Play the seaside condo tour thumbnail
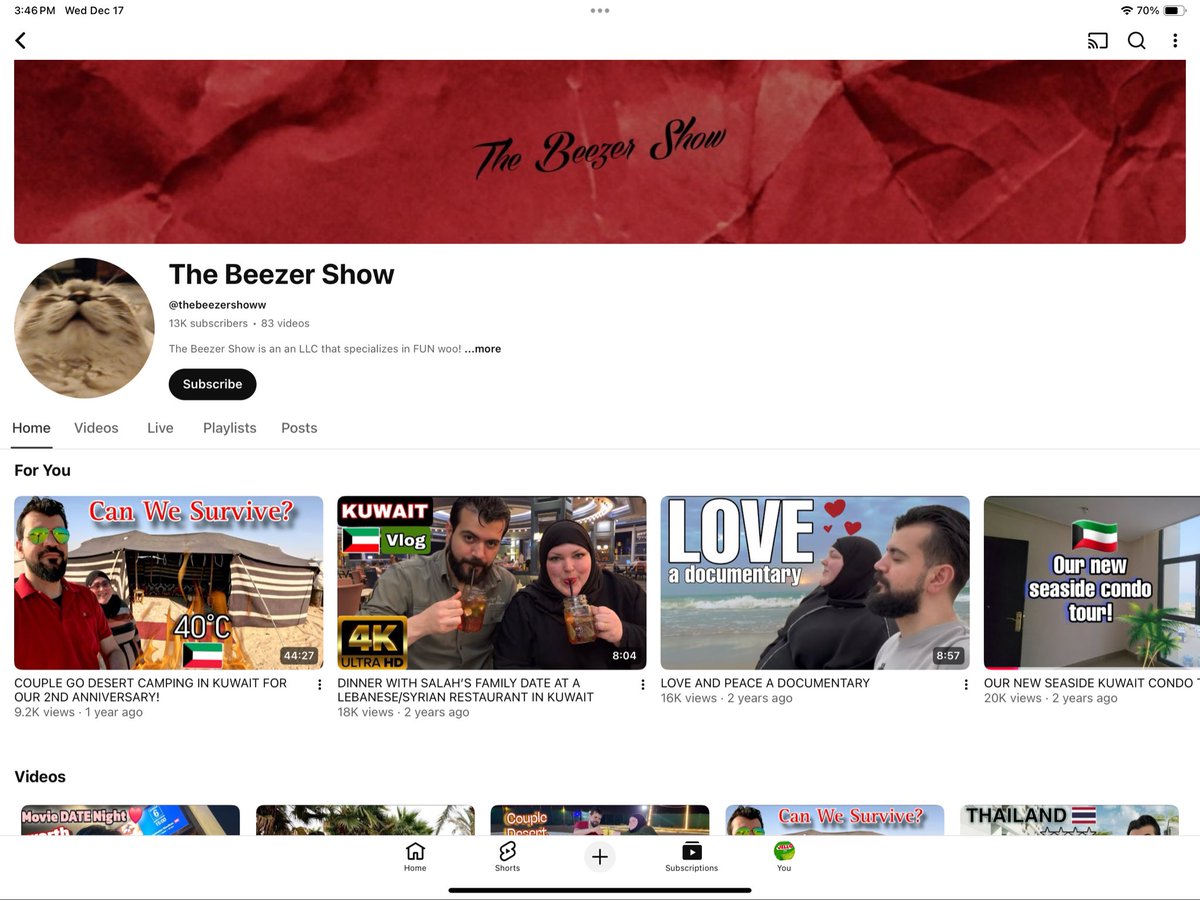This screenshot has width=1200, height=900. (1092, 583)
